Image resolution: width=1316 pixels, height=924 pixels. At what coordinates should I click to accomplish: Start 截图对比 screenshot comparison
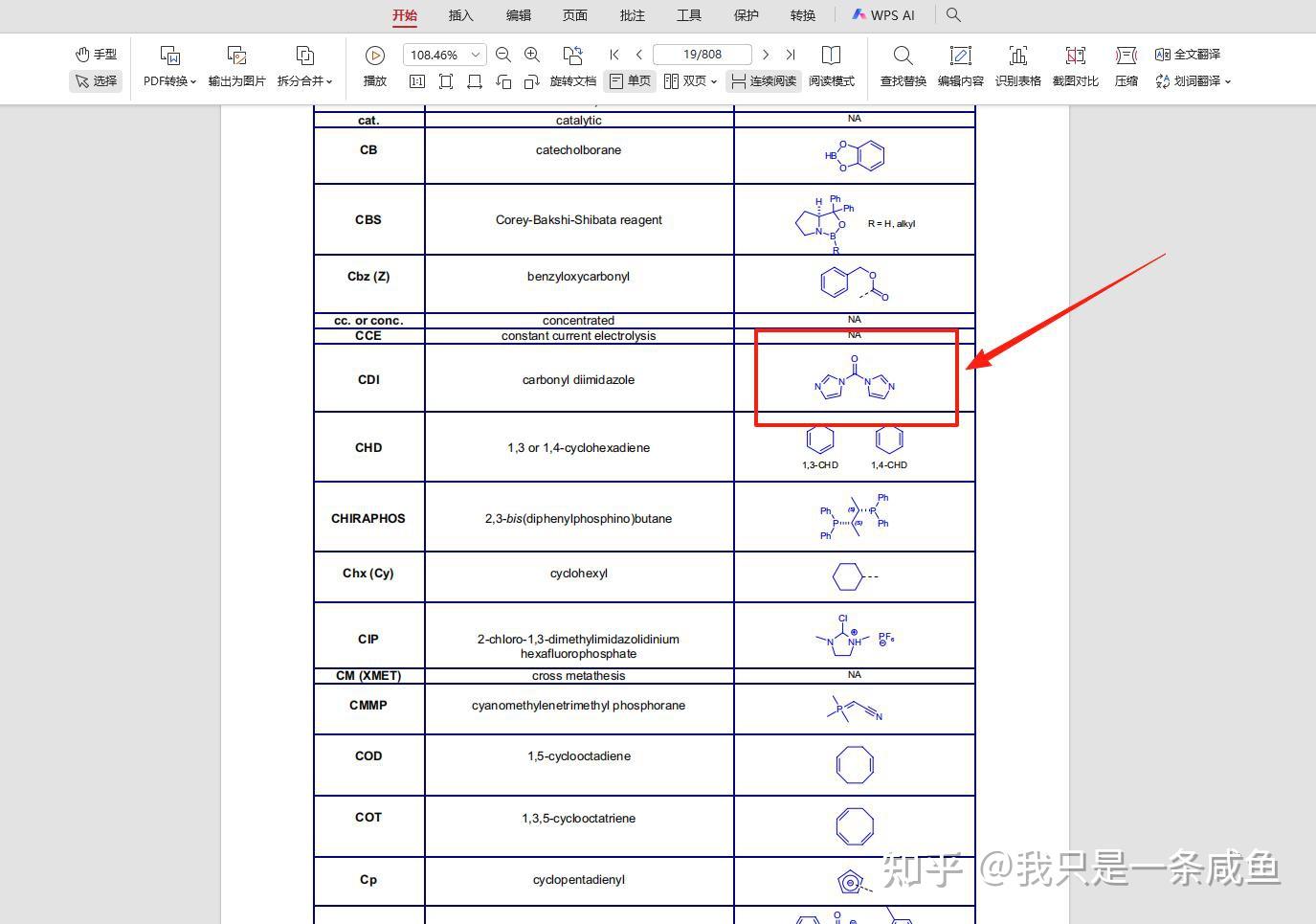[x=1075, y=67]
